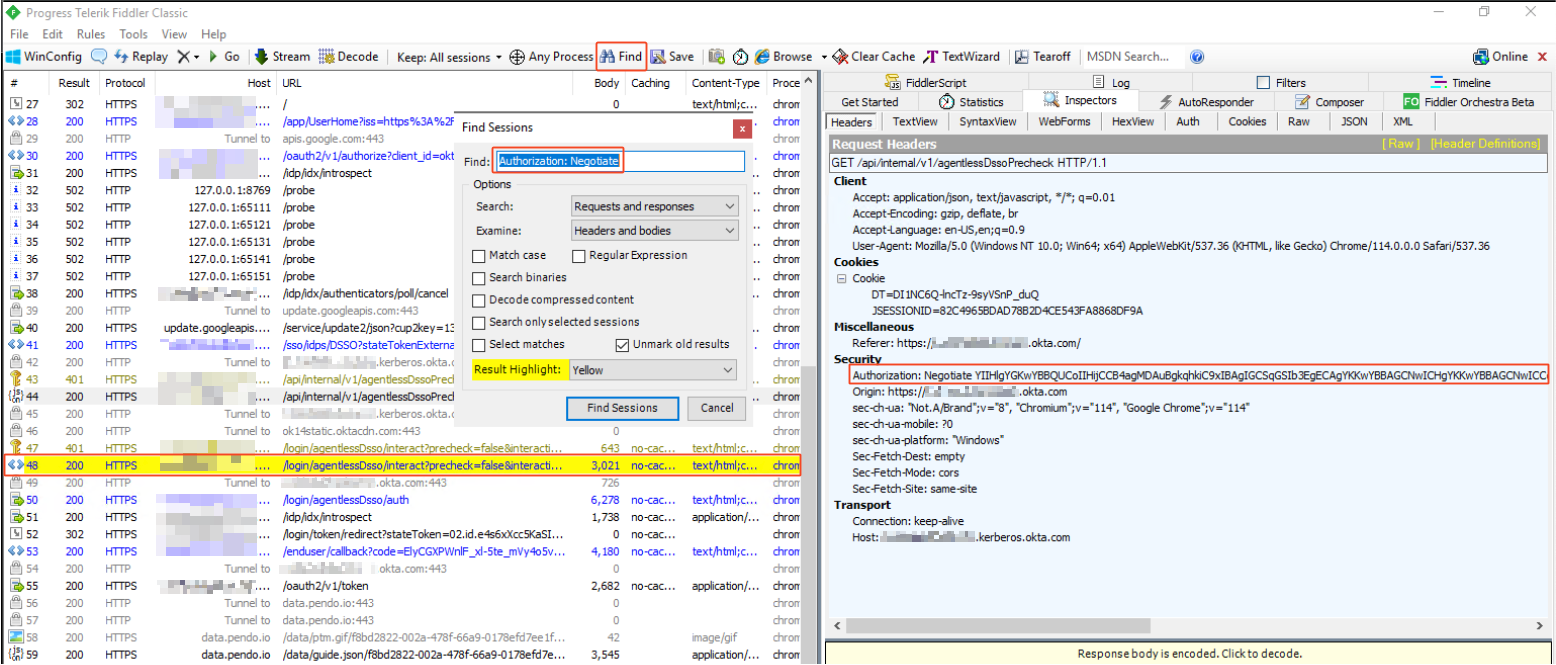Open WinConfig from the toolbar
The image size is (1556, 665).
point(45,57)
